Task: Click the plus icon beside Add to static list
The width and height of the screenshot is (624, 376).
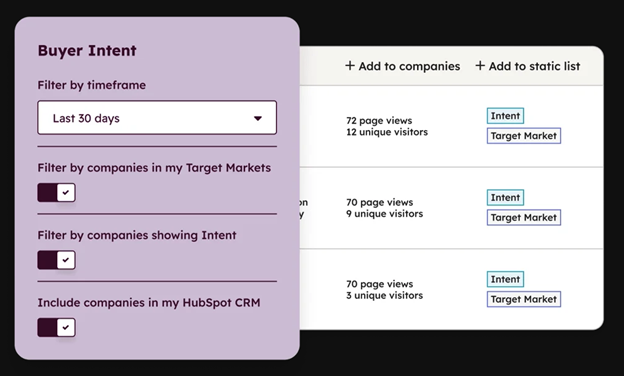Action: tap(480, 66)
